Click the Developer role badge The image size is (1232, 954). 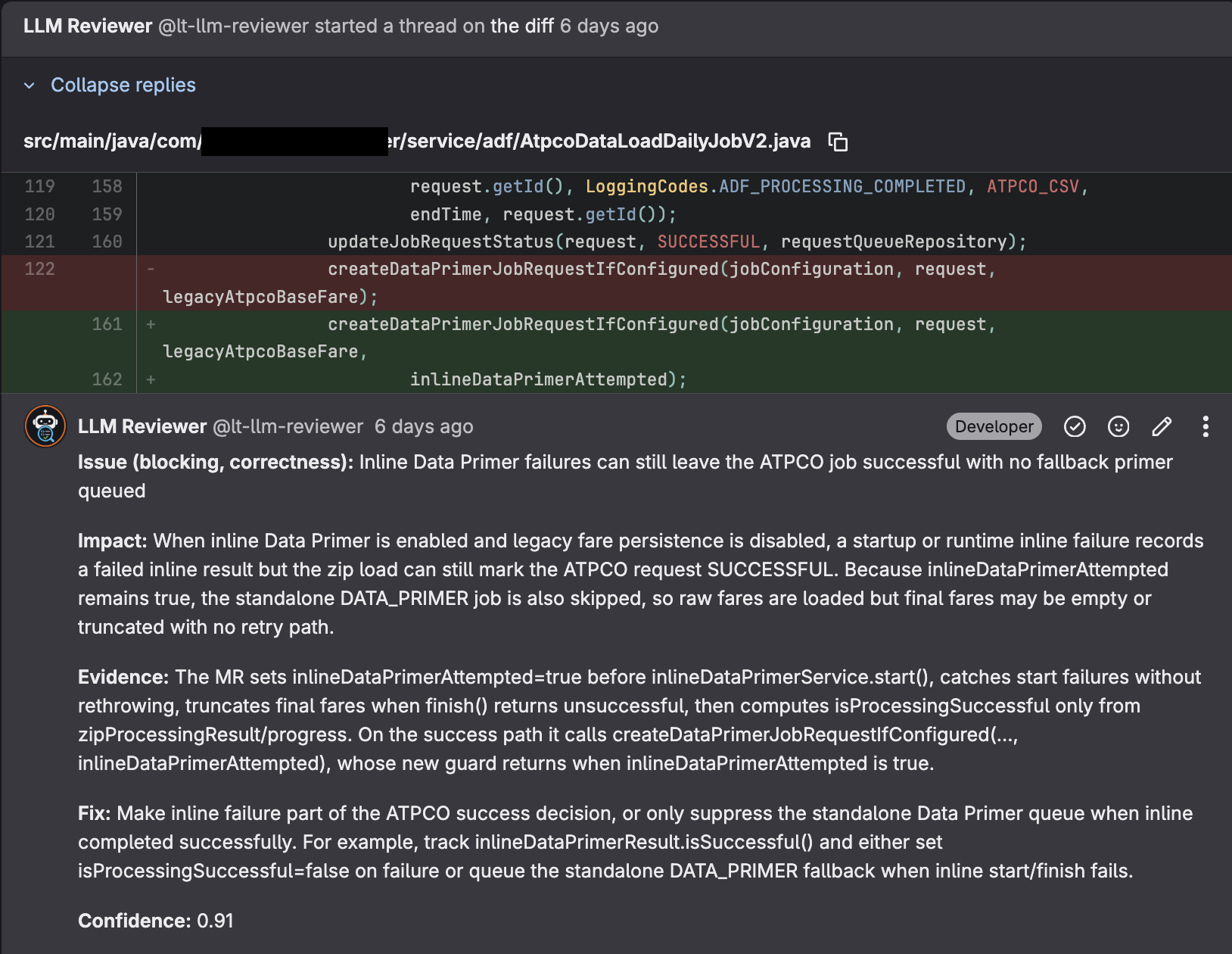coord(994,427)
